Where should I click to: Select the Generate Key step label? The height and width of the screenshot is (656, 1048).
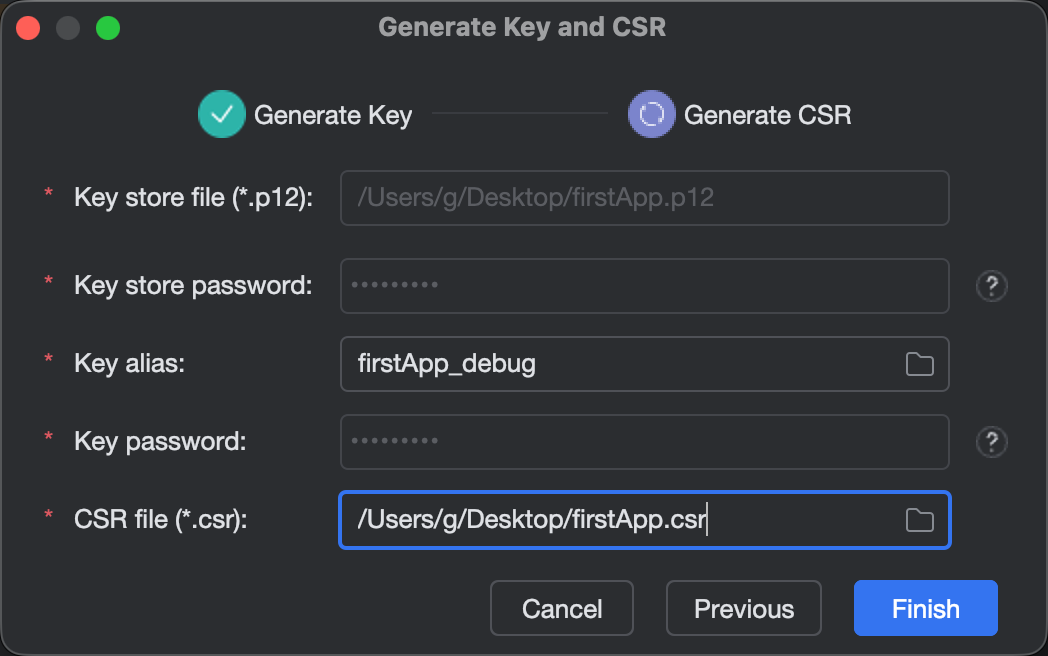tap(333, 115)
